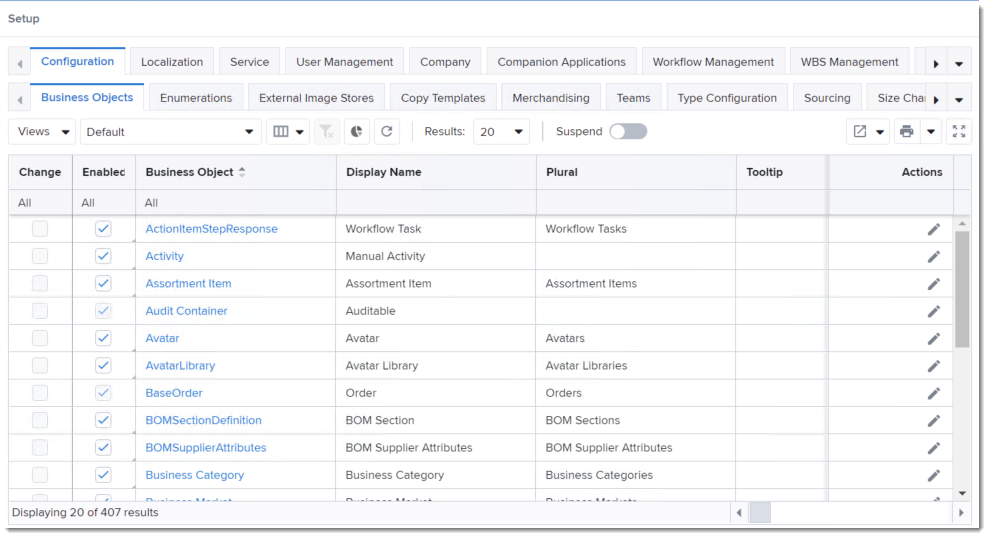989x538 pixels.
Task: Click the clear filters funnel icon
Action: pyautogui.click(x=326, y=132)
